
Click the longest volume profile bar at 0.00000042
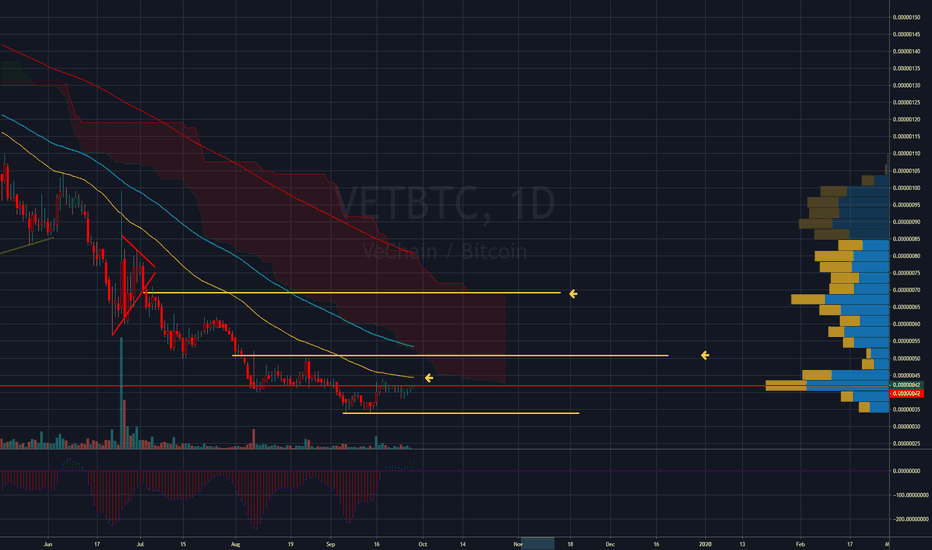coord(827,385)
